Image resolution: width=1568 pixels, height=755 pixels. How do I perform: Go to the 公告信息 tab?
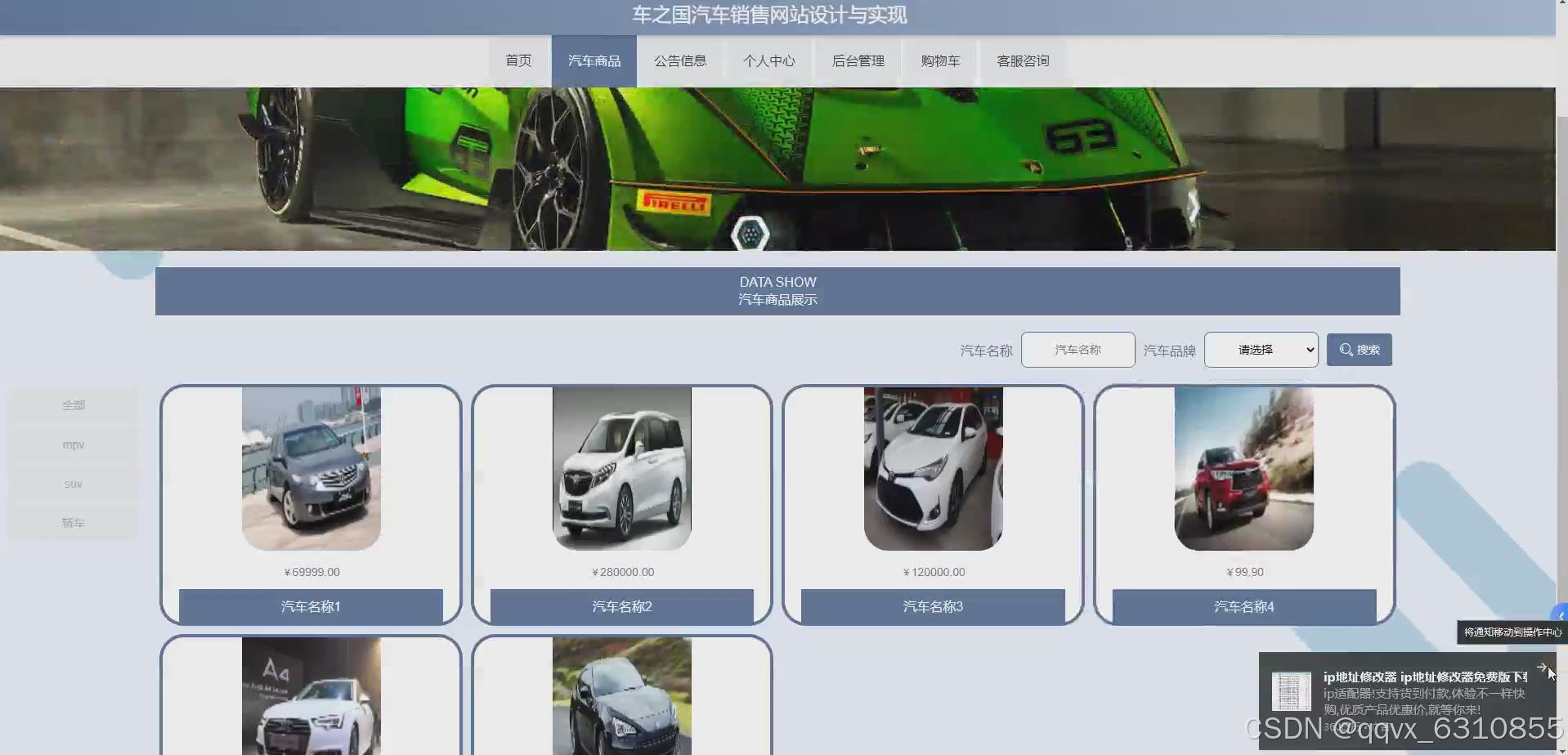click(x=680, y=61)
